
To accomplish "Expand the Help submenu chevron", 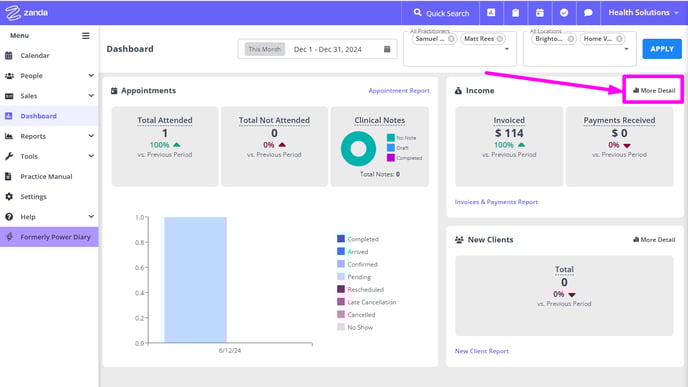I will tap(91, 217).
